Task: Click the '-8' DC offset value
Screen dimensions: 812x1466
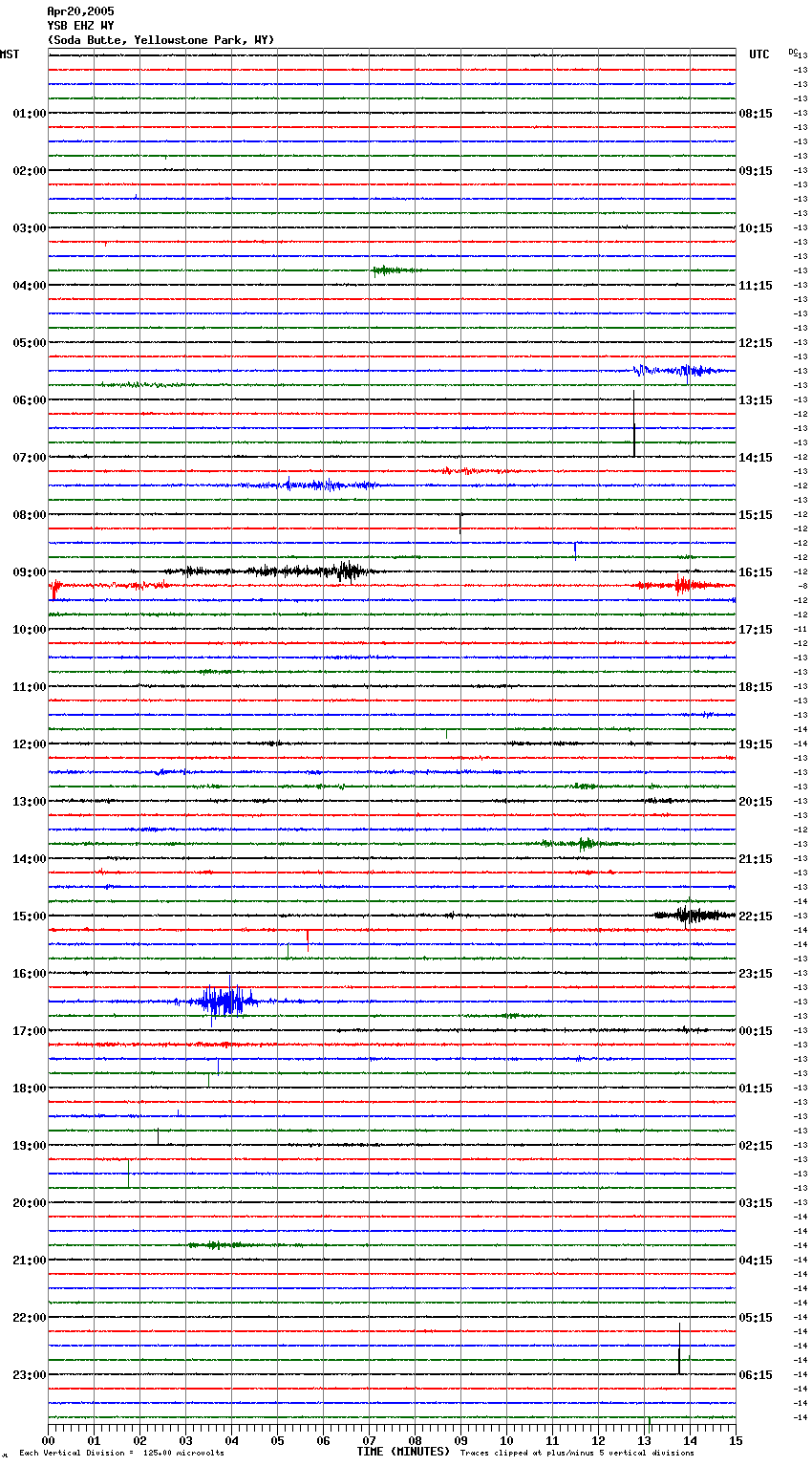Action: click(x=802, y=586)
